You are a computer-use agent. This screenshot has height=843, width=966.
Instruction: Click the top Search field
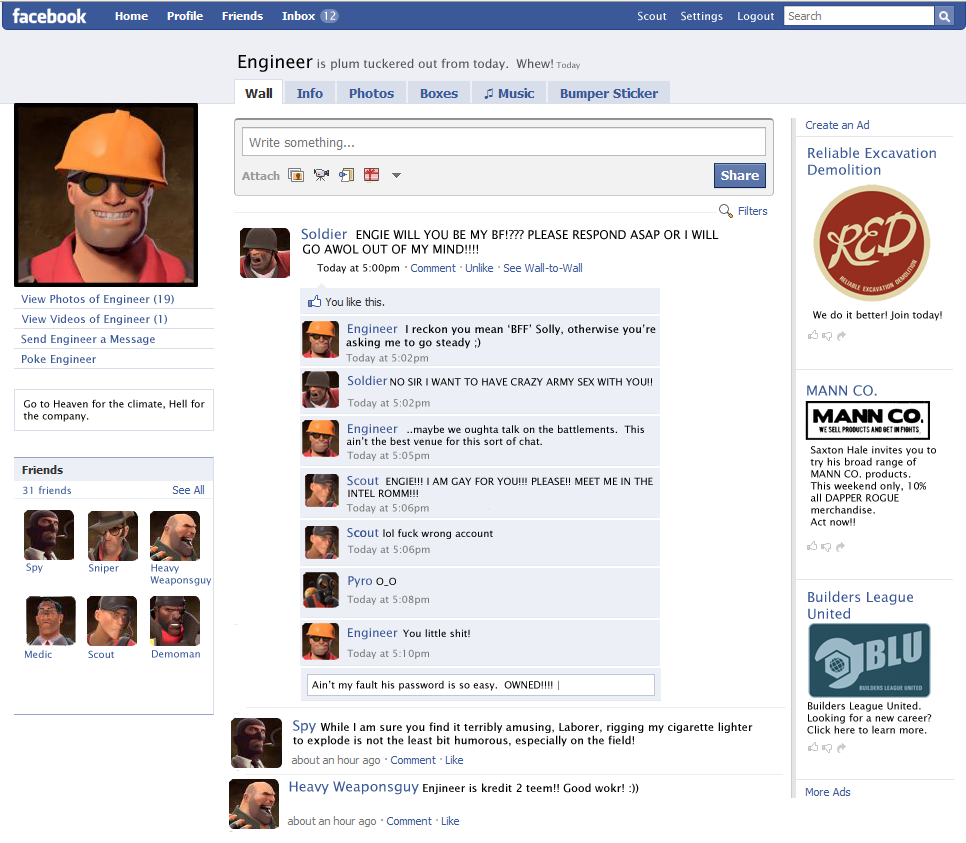859,16
